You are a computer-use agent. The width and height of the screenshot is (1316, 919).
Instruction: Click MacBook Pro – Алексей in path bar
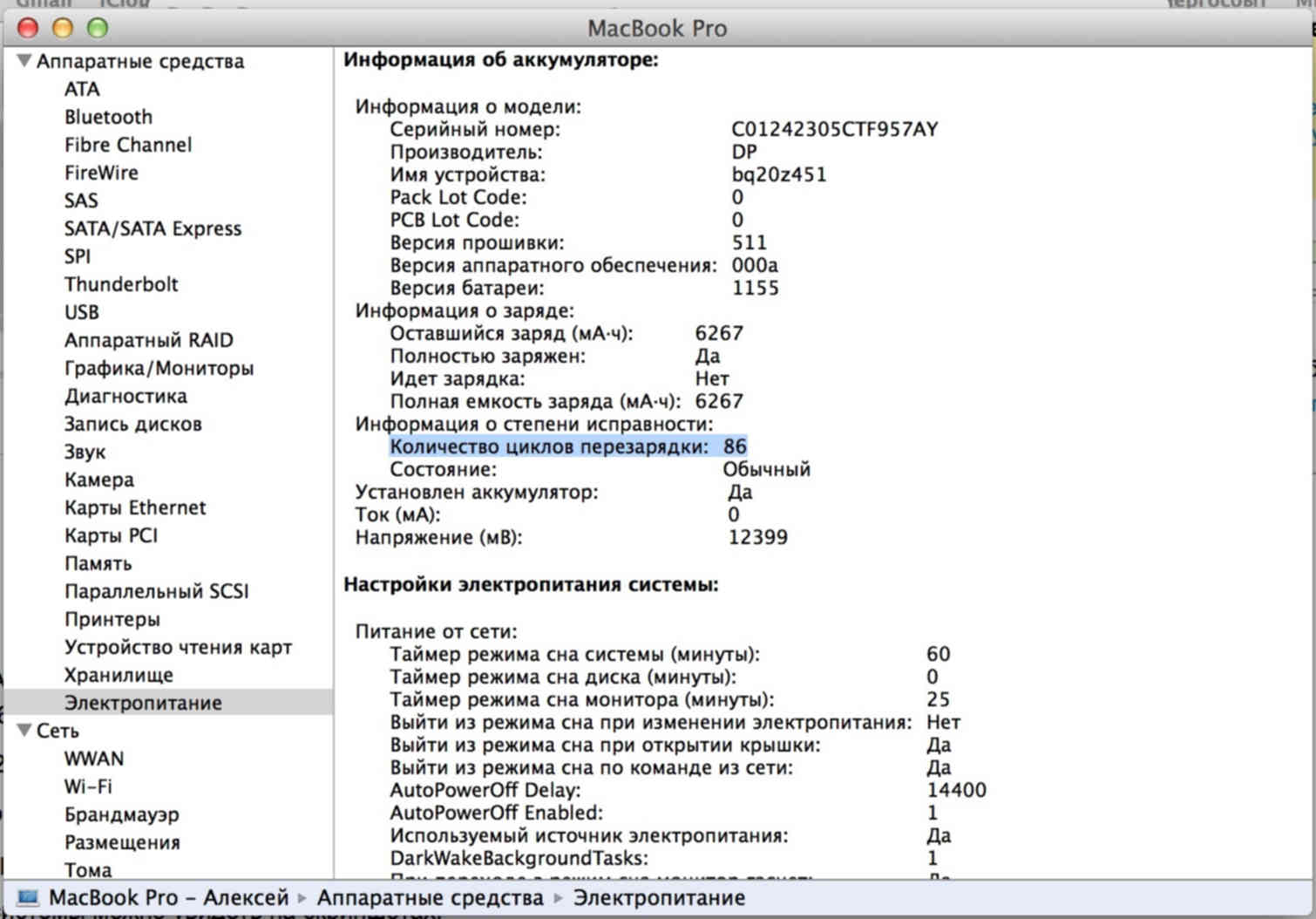tap(167, 897)
